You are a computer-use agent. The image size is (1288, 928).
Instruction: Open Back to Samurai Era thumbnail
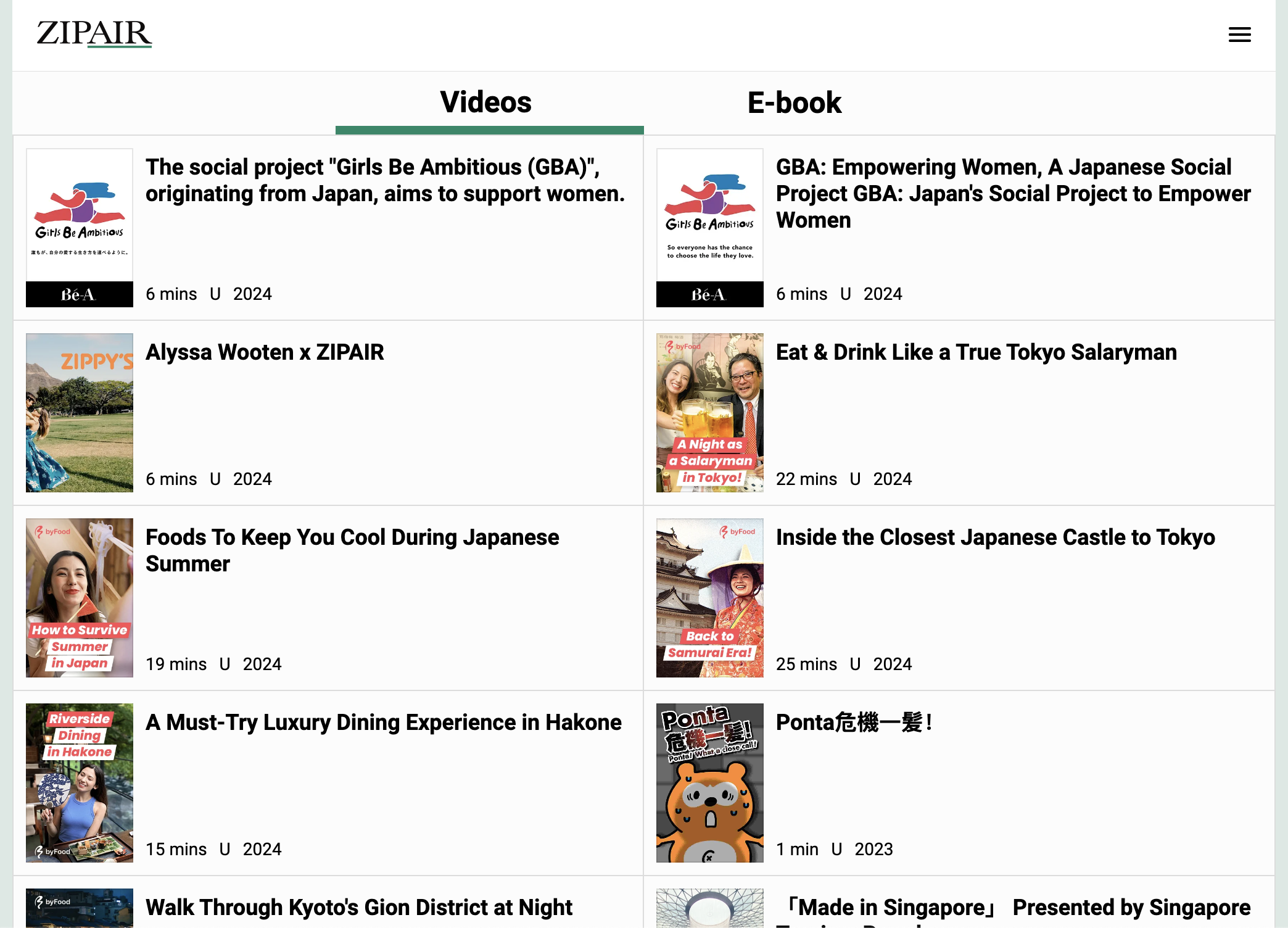[x=710, y=598]
